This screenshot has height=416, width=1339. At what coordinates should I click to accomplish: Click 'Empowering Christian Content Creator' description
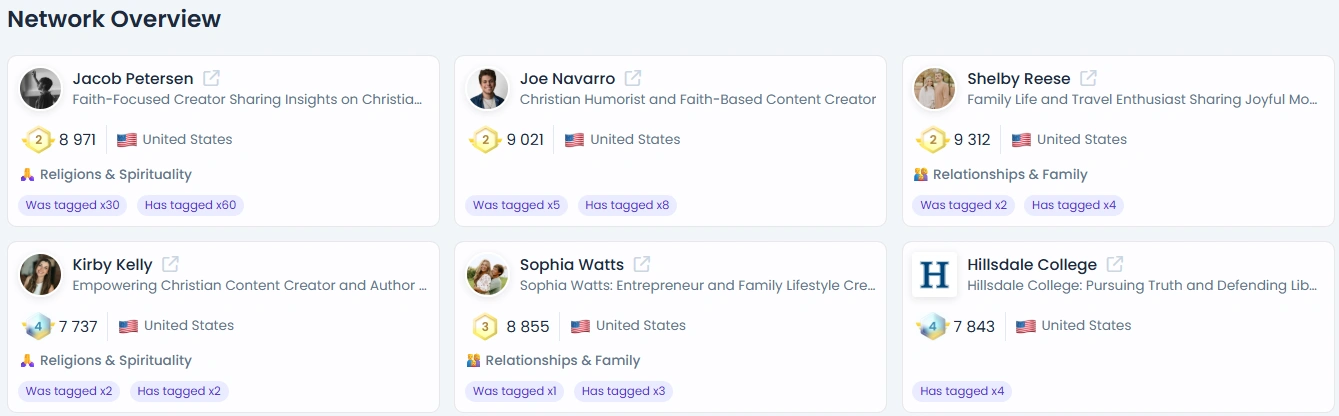click(250, 286)
